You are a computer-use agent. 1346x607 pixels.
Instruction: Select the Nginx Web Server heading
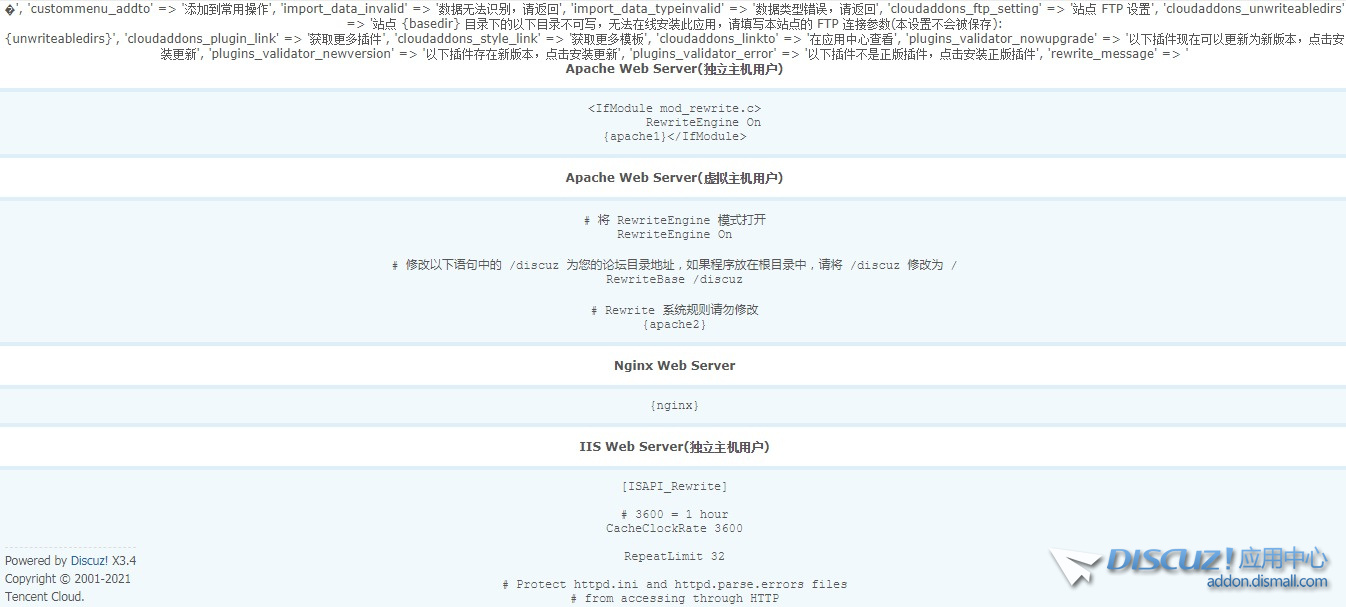pyautogui.click(x=674, y=366)
